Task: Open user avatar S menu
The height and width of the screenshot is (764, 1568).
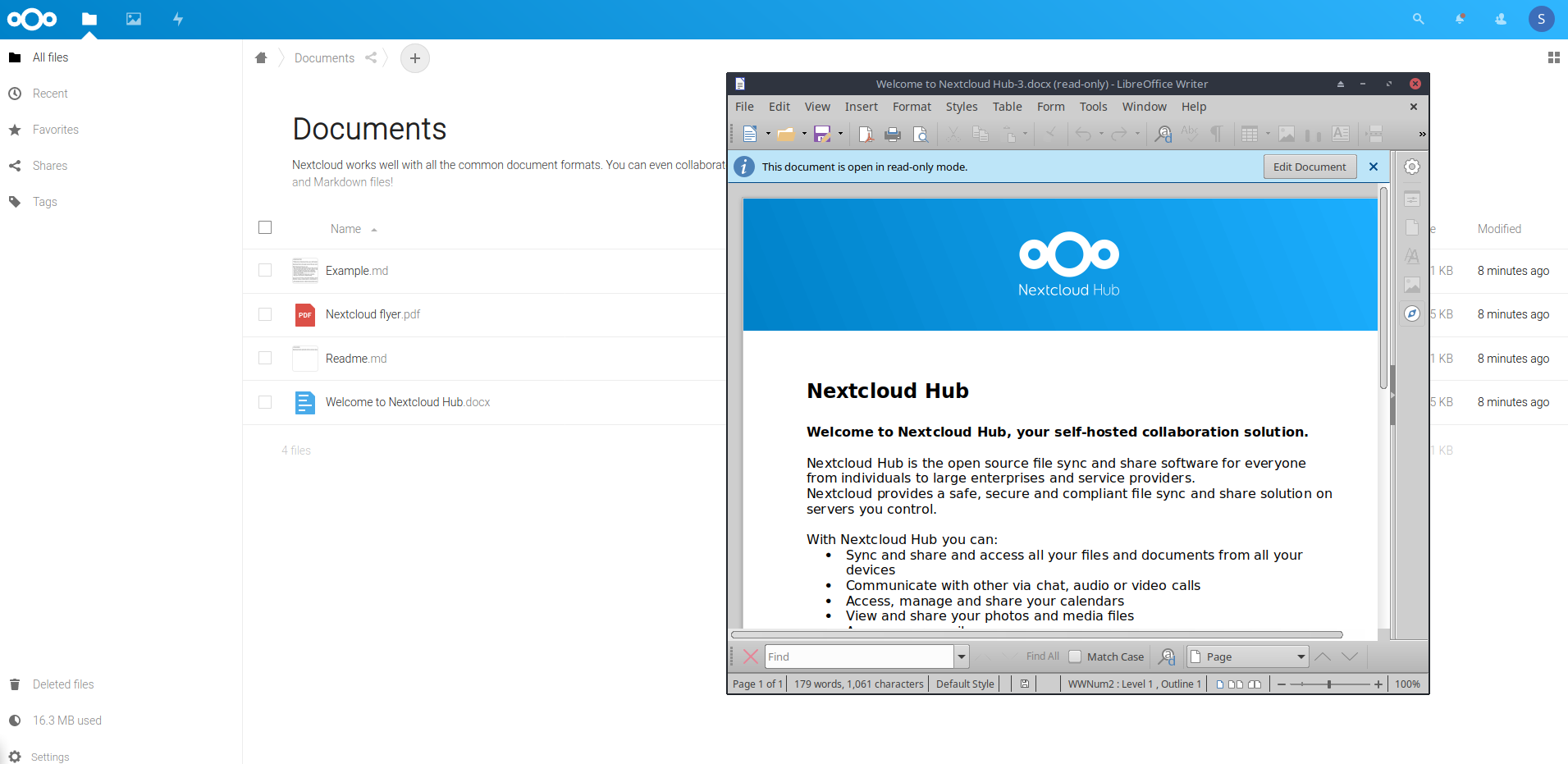Action: coord(1541,19)
